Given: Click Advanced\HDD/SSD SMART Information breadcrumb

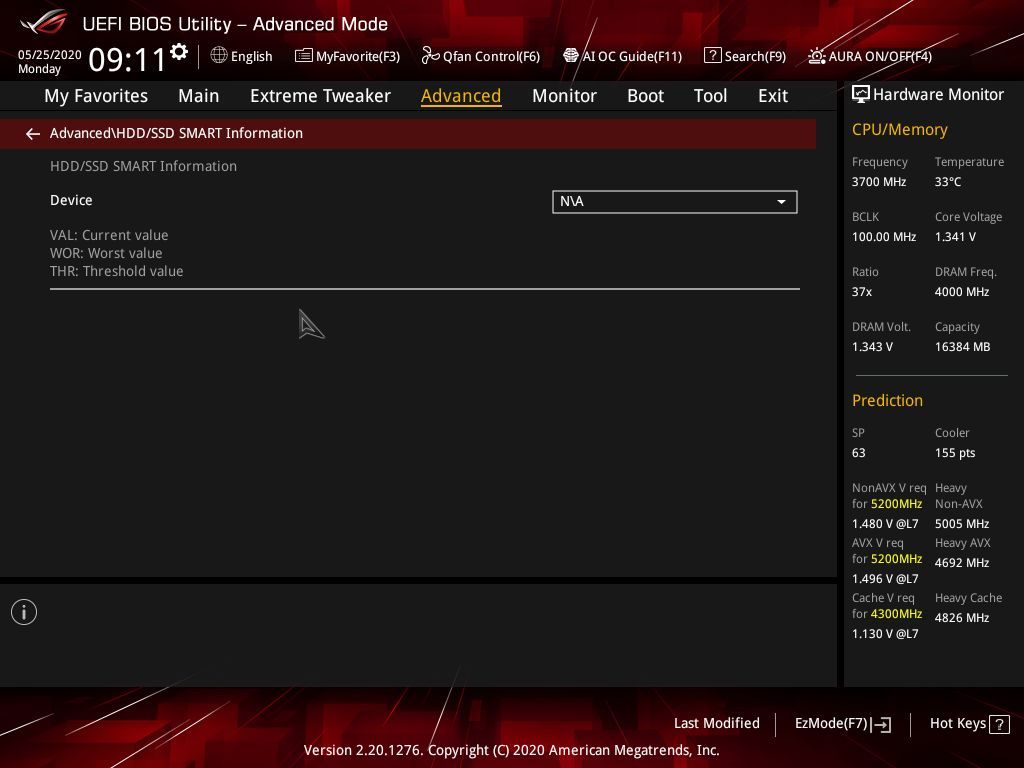Looking at the screenshot, I should pos(176,133).
